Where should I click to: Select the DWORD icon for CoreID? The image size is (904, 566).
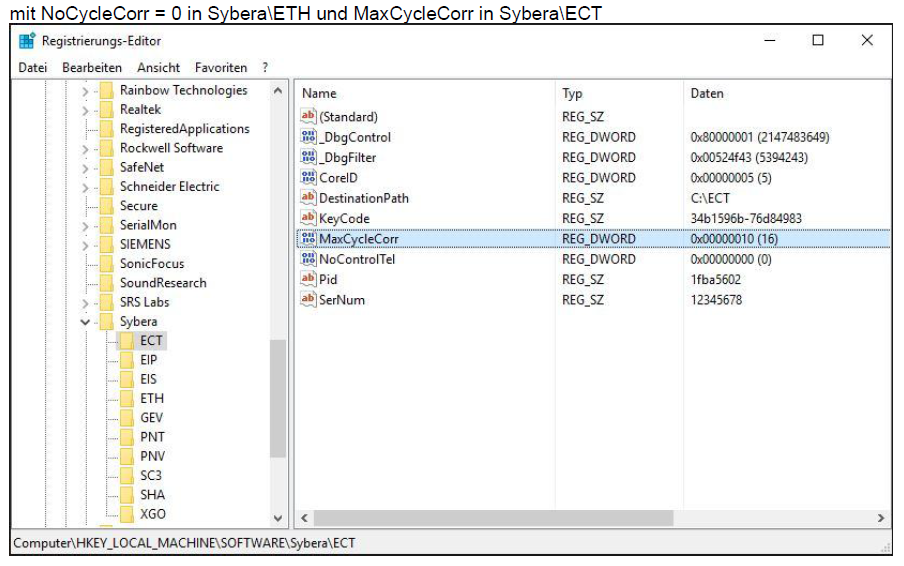308,178
